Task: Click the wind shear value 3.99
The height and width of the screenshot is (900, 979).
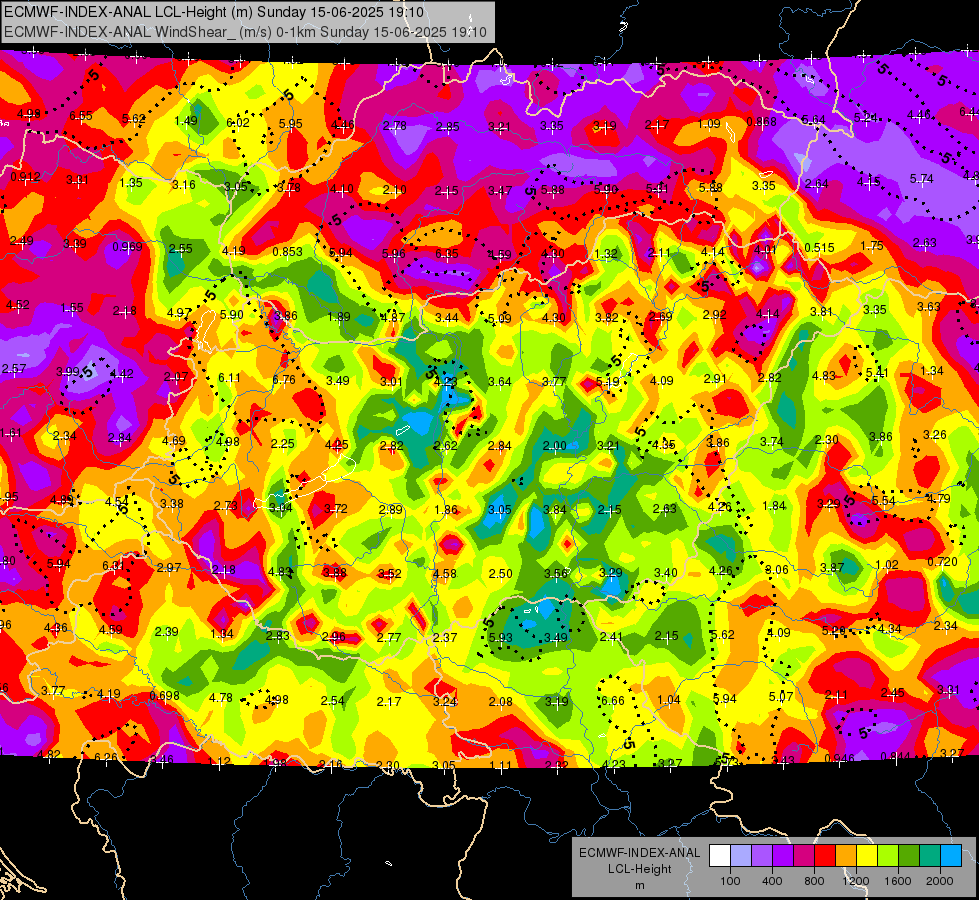Action: click(x=68, y=372)
